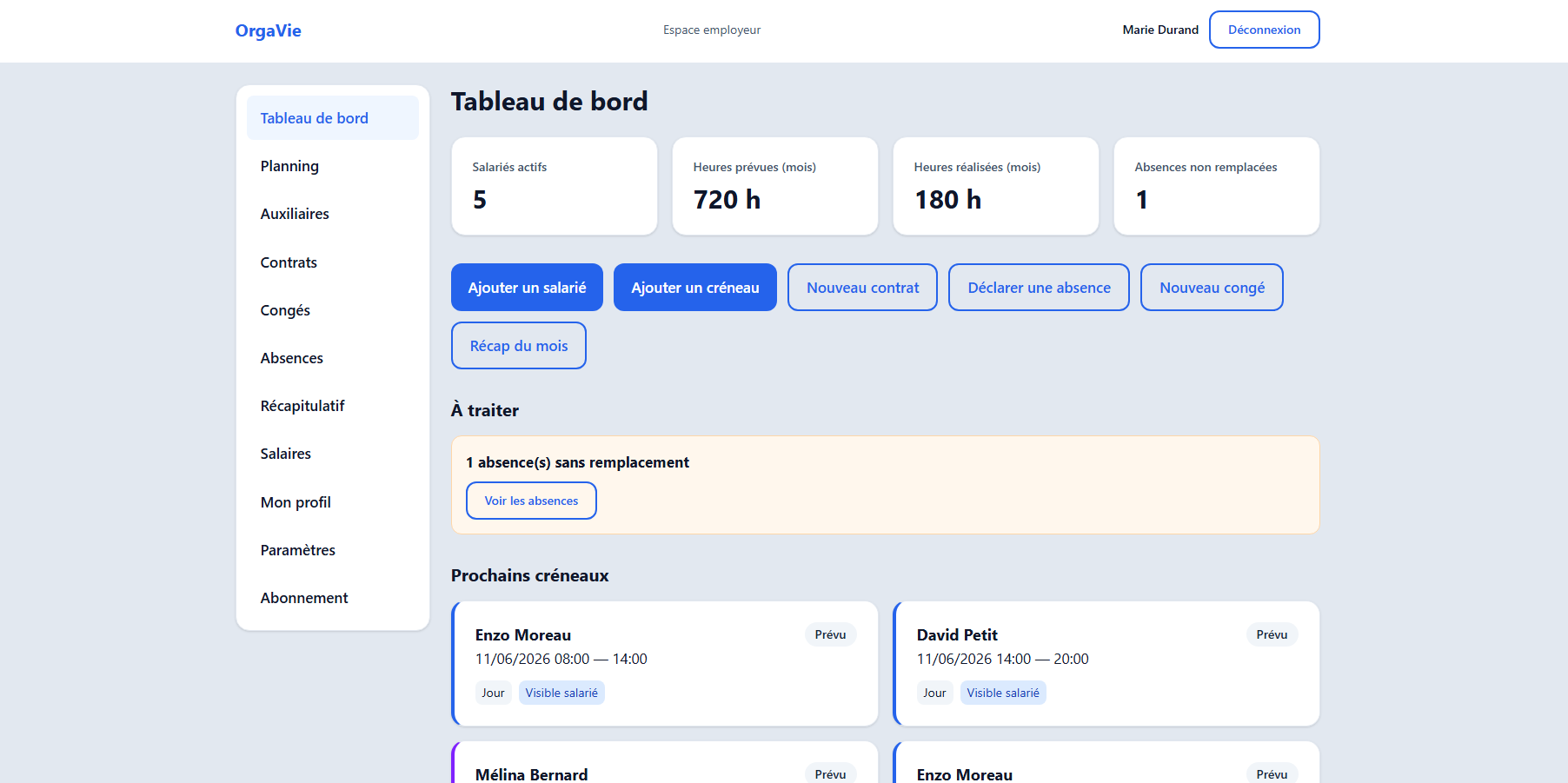
Task: Click the Heures prévues (mois) card
Action: coord(775,186)
